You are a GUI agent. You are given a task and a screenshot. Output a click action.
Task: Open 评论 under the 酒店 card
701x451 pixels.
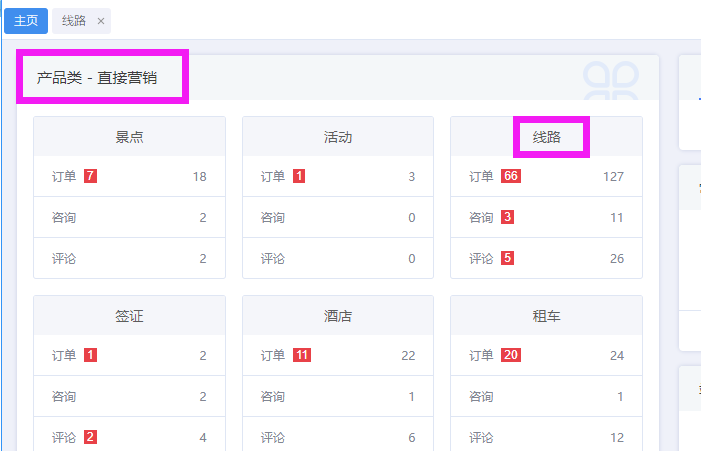click(273, 437)
